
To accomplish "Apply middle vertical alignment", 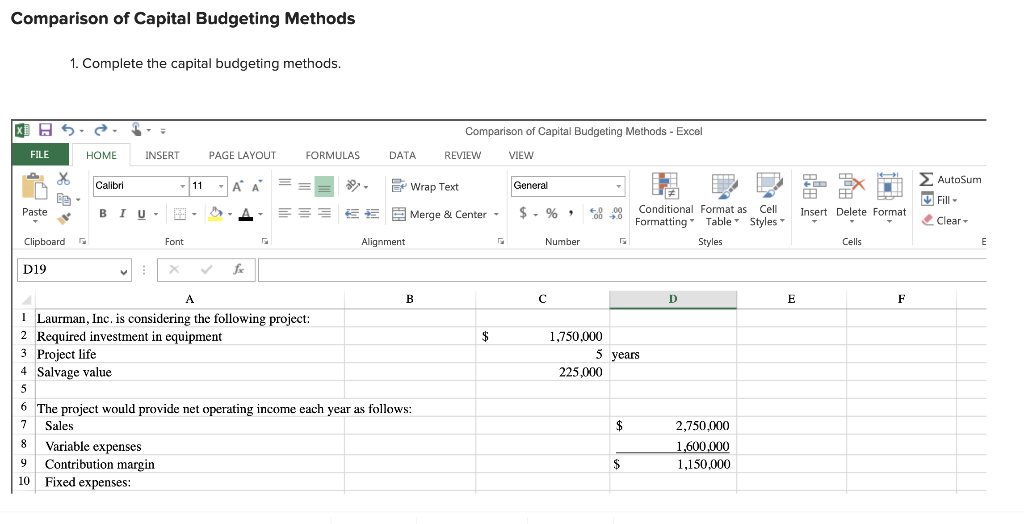I will click(304, 186).
